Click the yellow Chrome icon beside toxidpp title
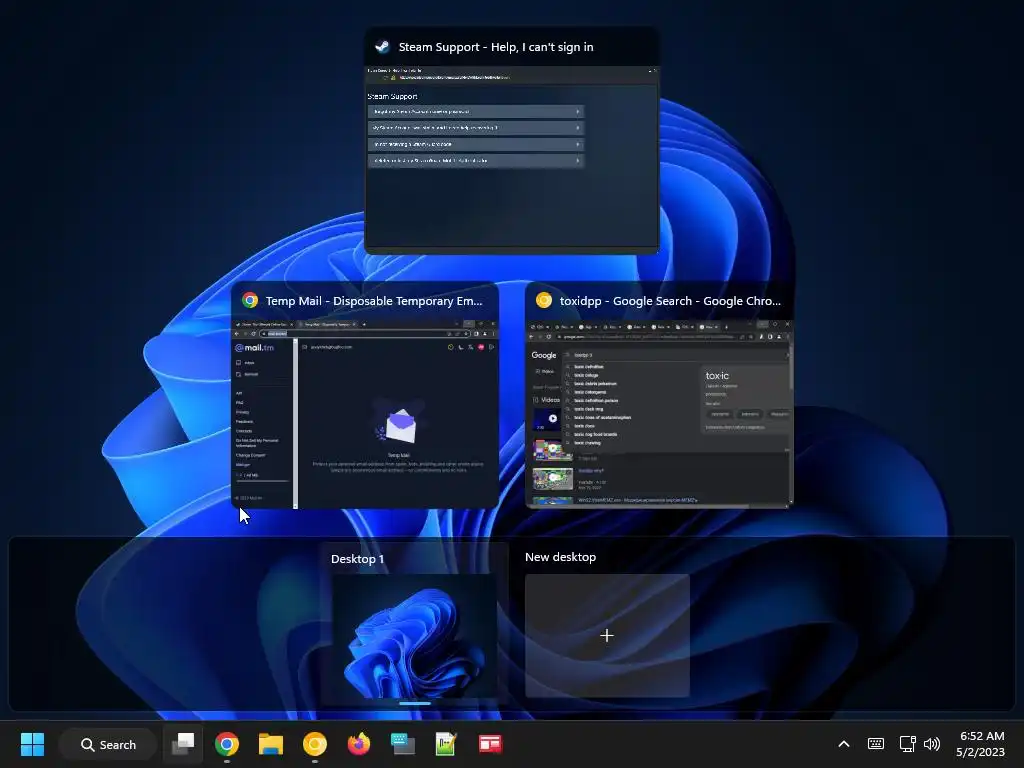The image size is (1024, 768). pos(543,300)
